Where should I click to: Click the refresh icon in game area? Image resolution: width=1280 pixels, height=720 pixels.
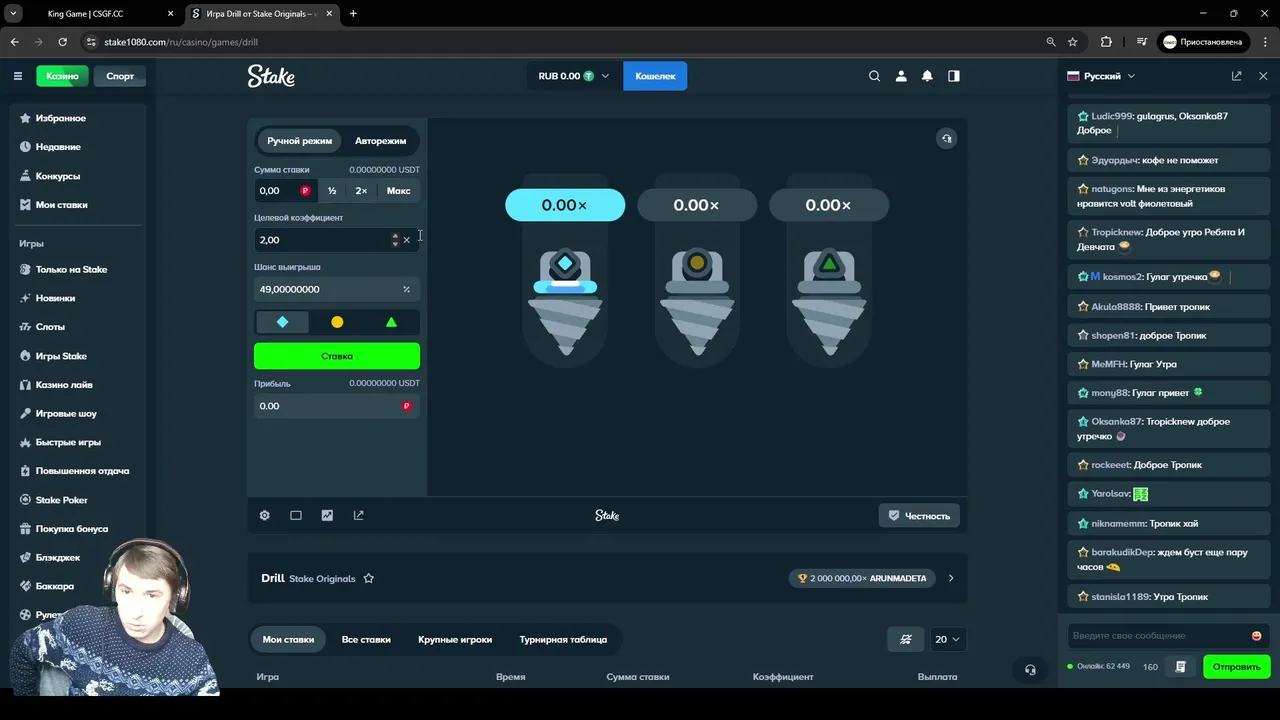click(946, 138)
